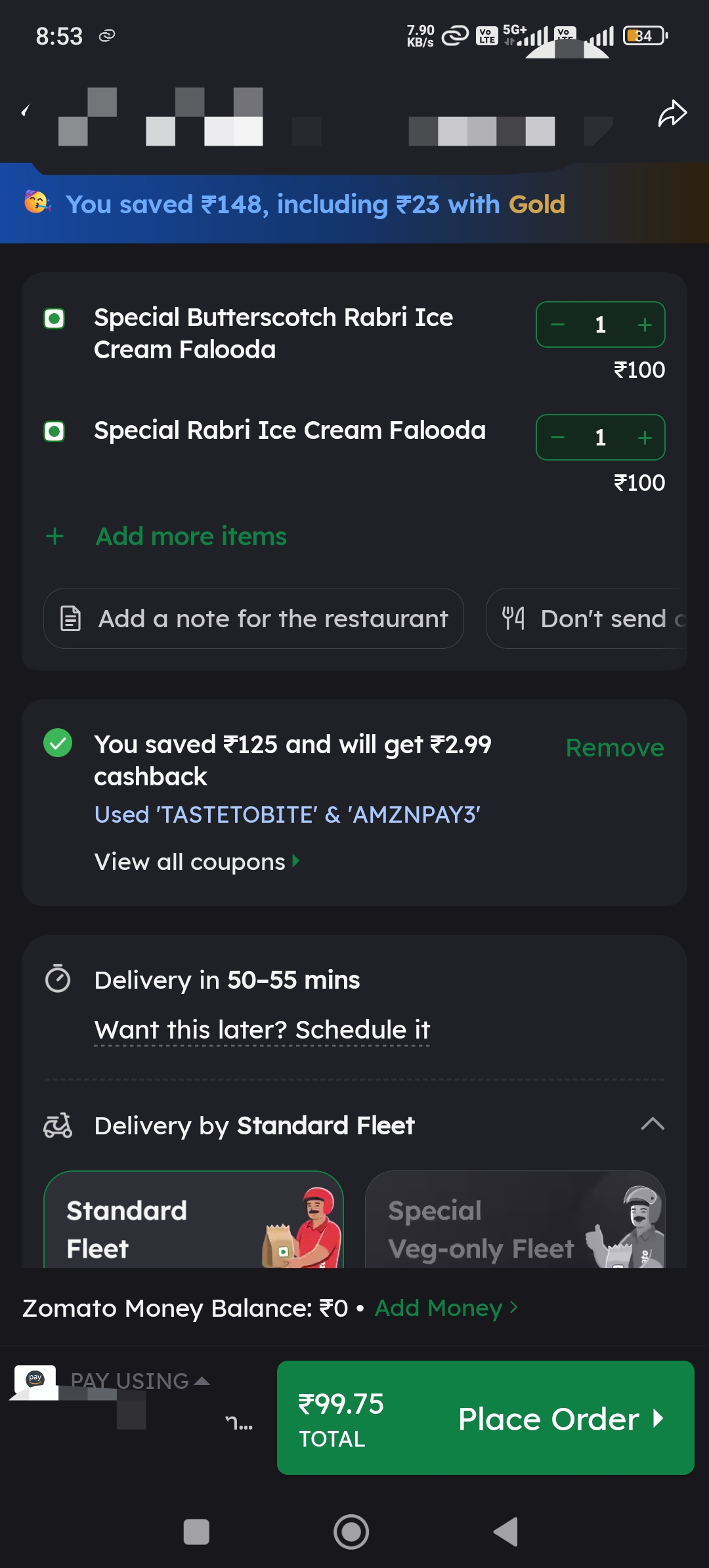Reduce Special Rabri Ice Cream Falooda quantity
709x1568 pixels.
click(x=557, y=438)
